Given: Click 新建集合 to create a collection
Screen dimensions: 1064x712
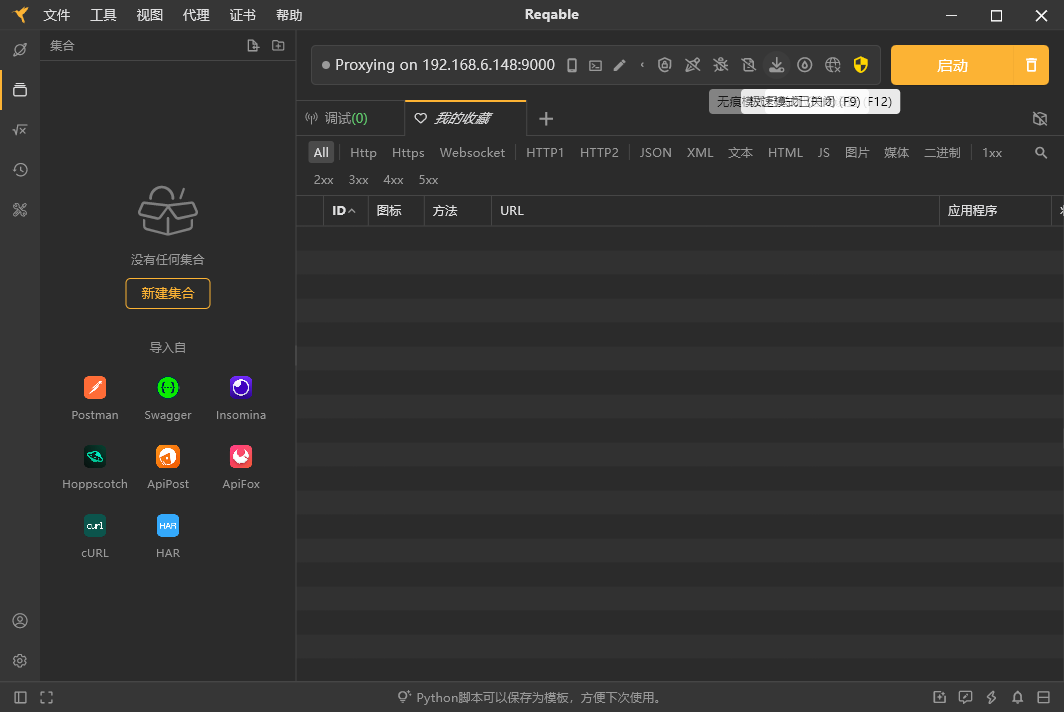Looking at the screenshot, I should coord(167,293).
